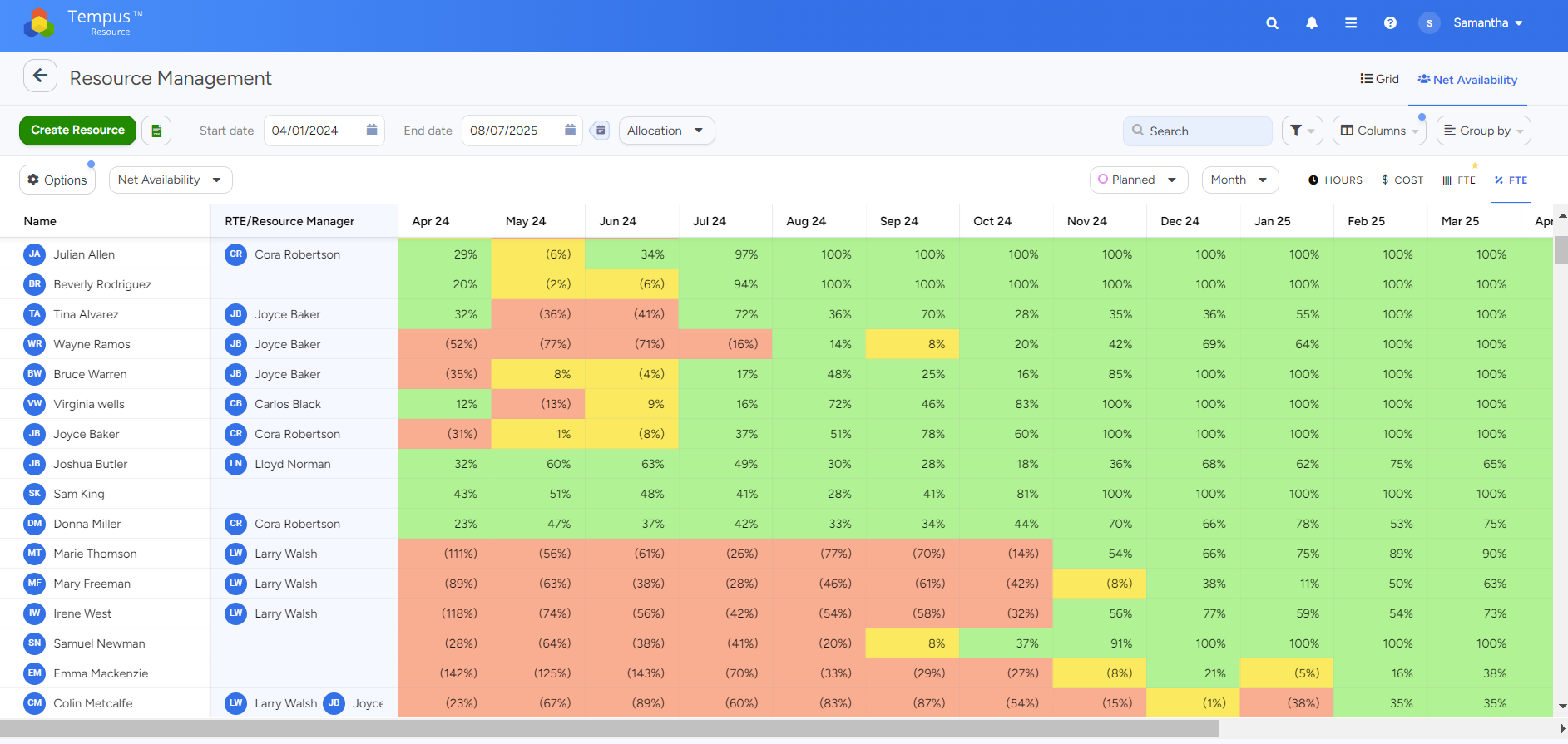Go back using the arrow button
The width and height of the screenshot is (1568, 744).
[x=40, y=76]
